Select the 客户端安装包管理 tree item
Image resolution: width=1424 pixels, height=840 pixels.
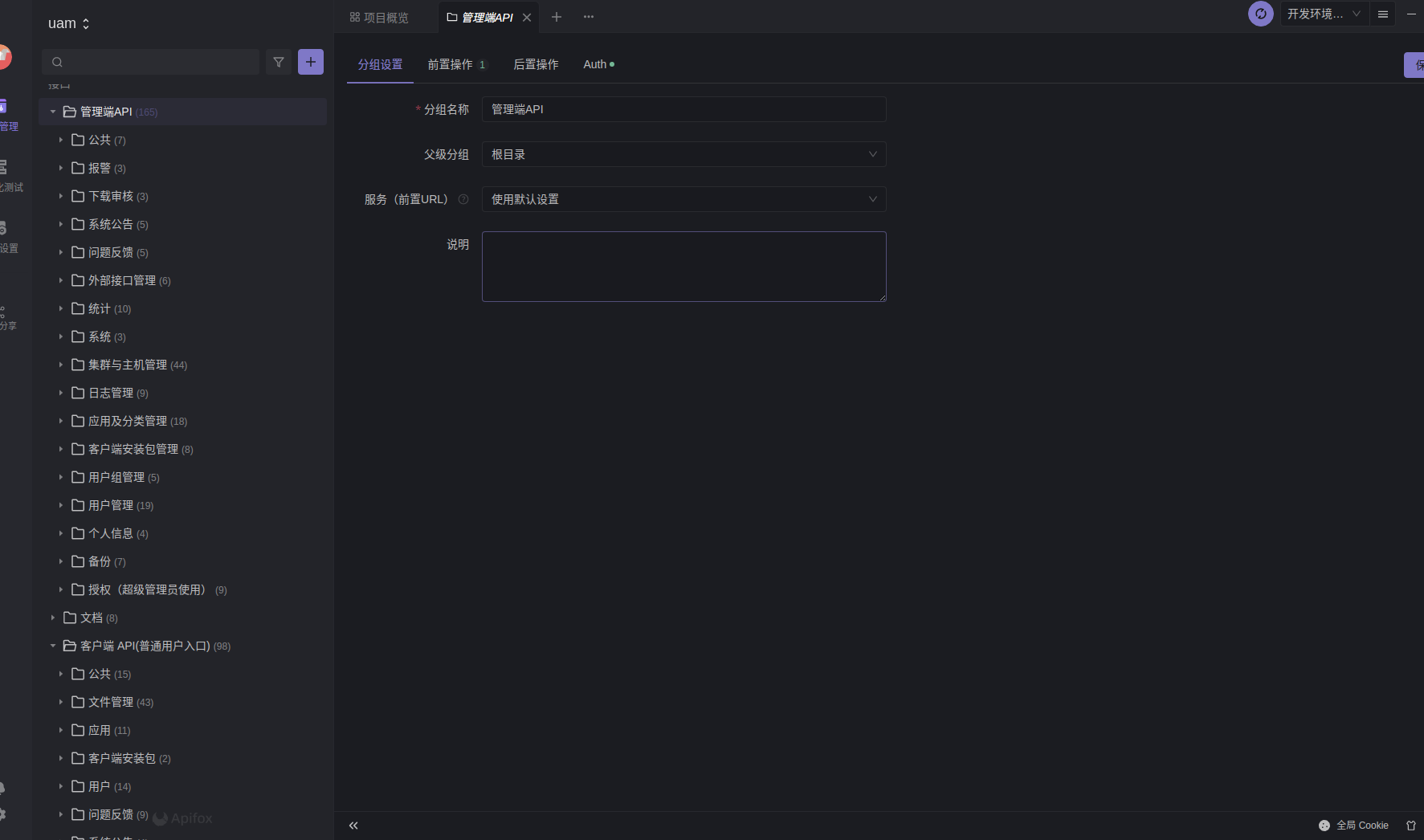pyautogui.click(x=182, y=449)
